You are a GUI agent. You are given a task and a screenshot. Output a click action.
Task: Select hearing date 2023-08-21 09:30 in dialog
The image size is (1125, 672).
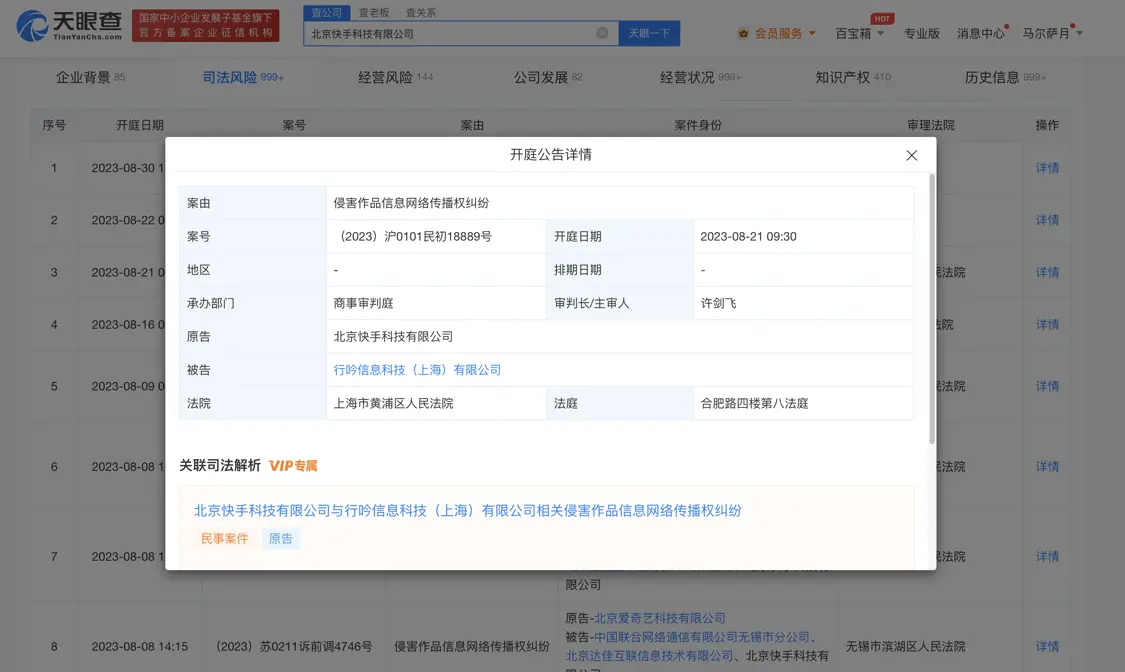pos(748,237)
